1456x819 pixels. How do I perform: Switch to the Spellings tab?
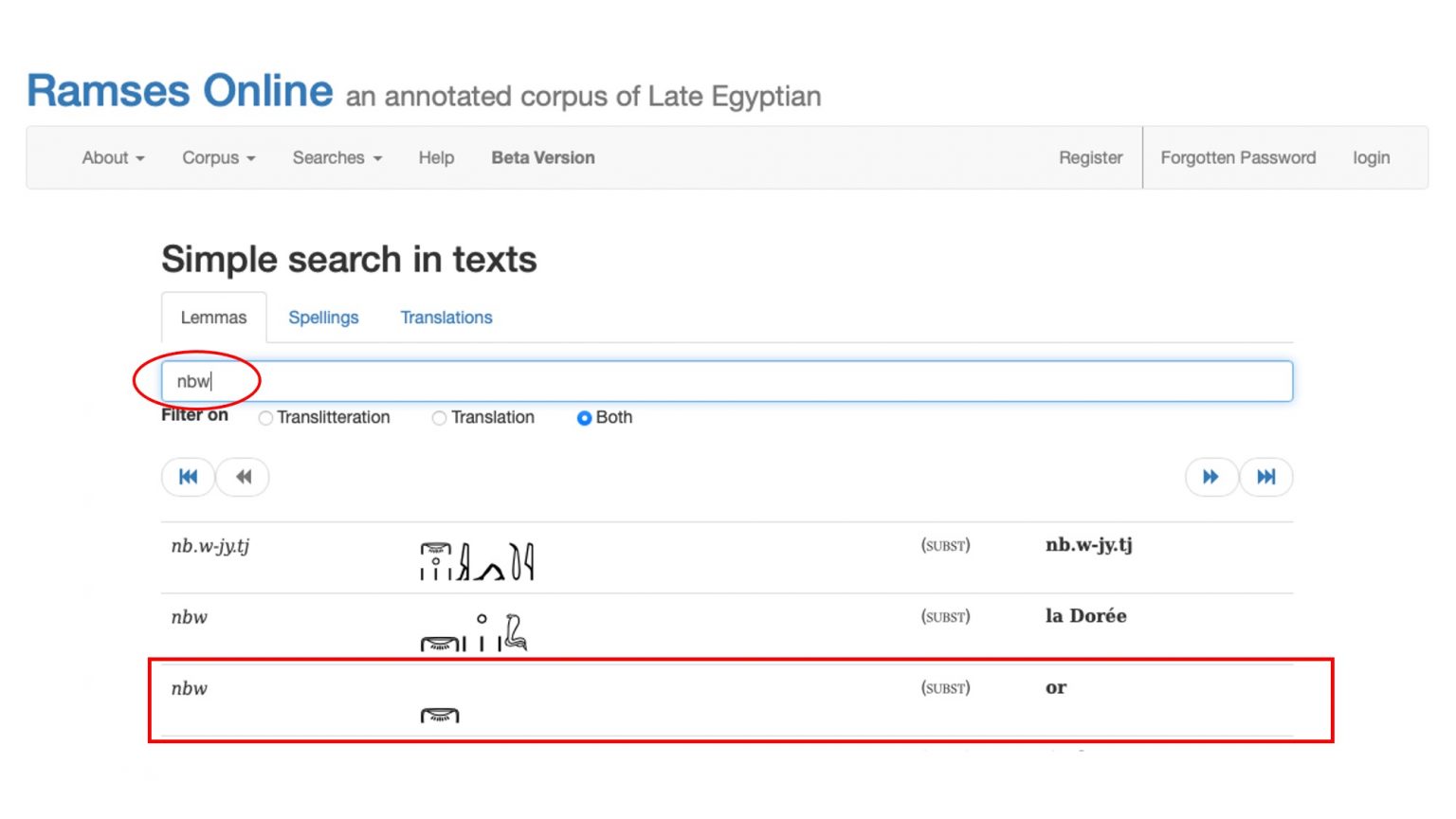click(323, 318)
